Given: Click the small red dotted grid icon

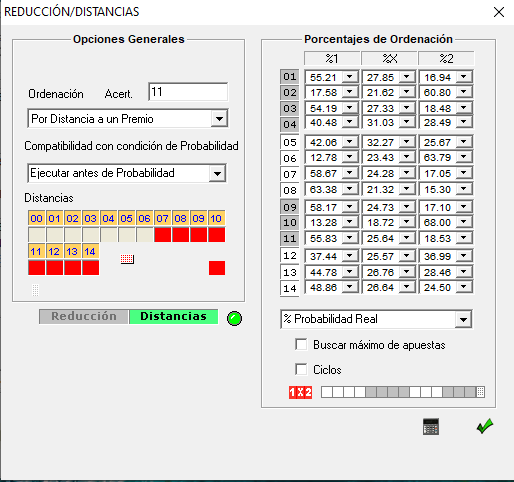Looking at the screenshot, I should click(x=127, y=259).
